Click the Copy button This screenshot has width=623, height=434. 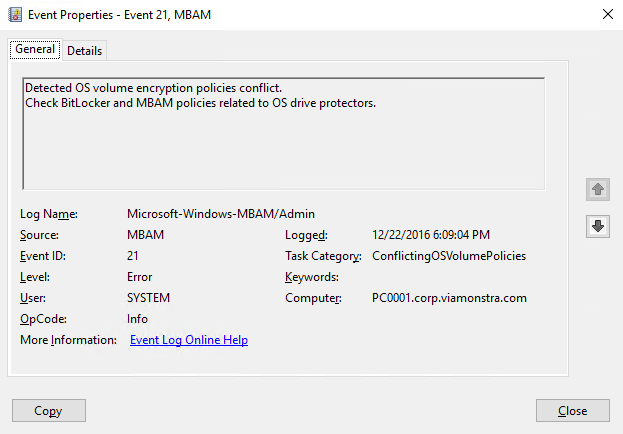tap(49, 411)
